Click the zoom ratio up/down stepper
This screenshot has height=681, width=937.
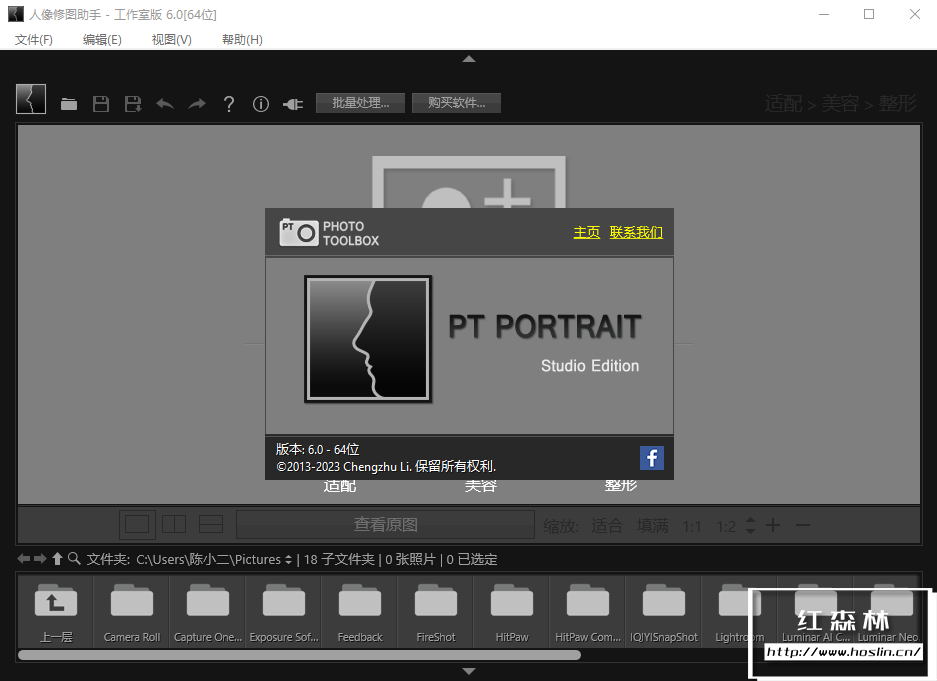[751, 526]
